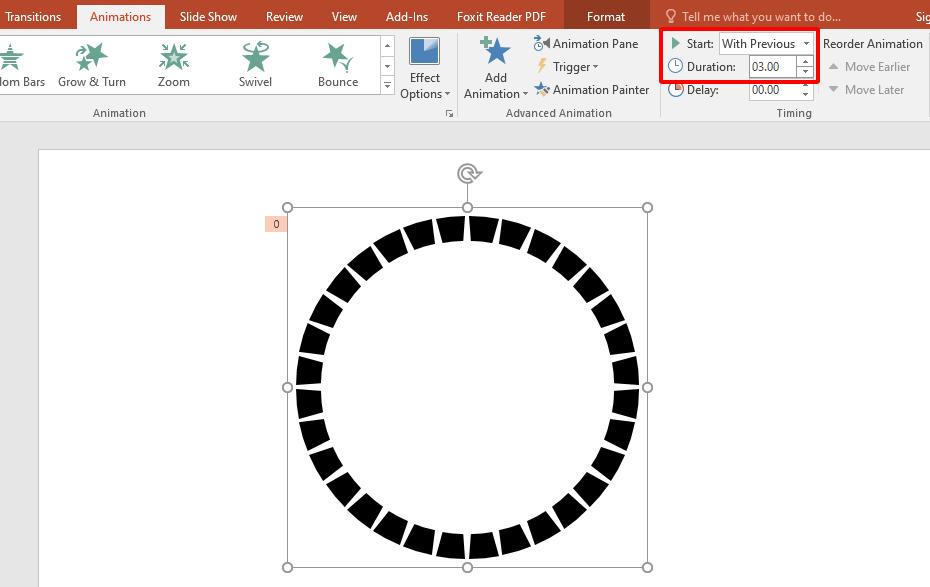Click the animation number badge on the slide
Viewport: 930px width, 587px height.
pyautogui.click(x=275, y=223)
